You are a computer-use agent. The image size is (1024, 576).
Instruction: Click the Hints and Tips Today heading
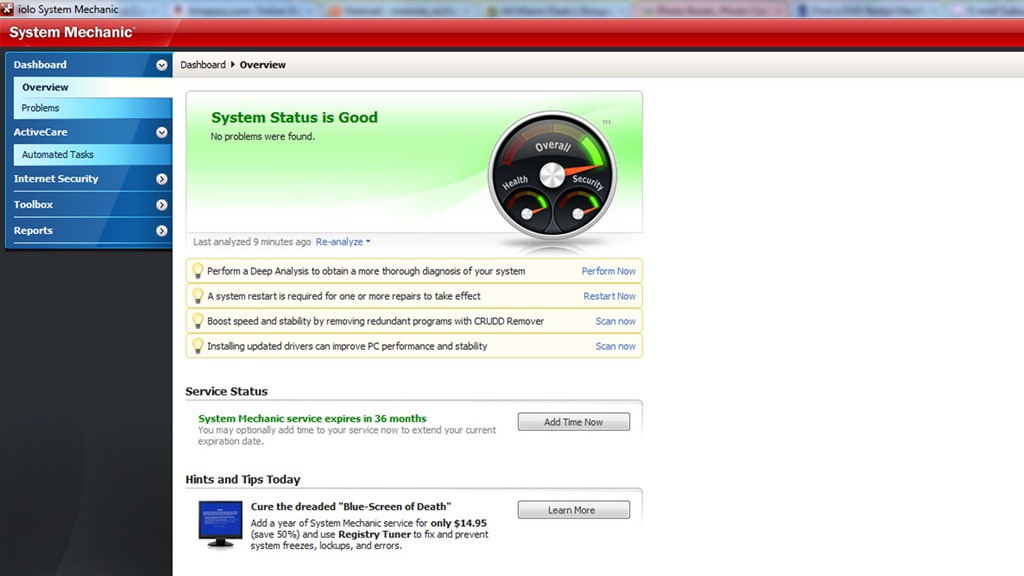243,479
